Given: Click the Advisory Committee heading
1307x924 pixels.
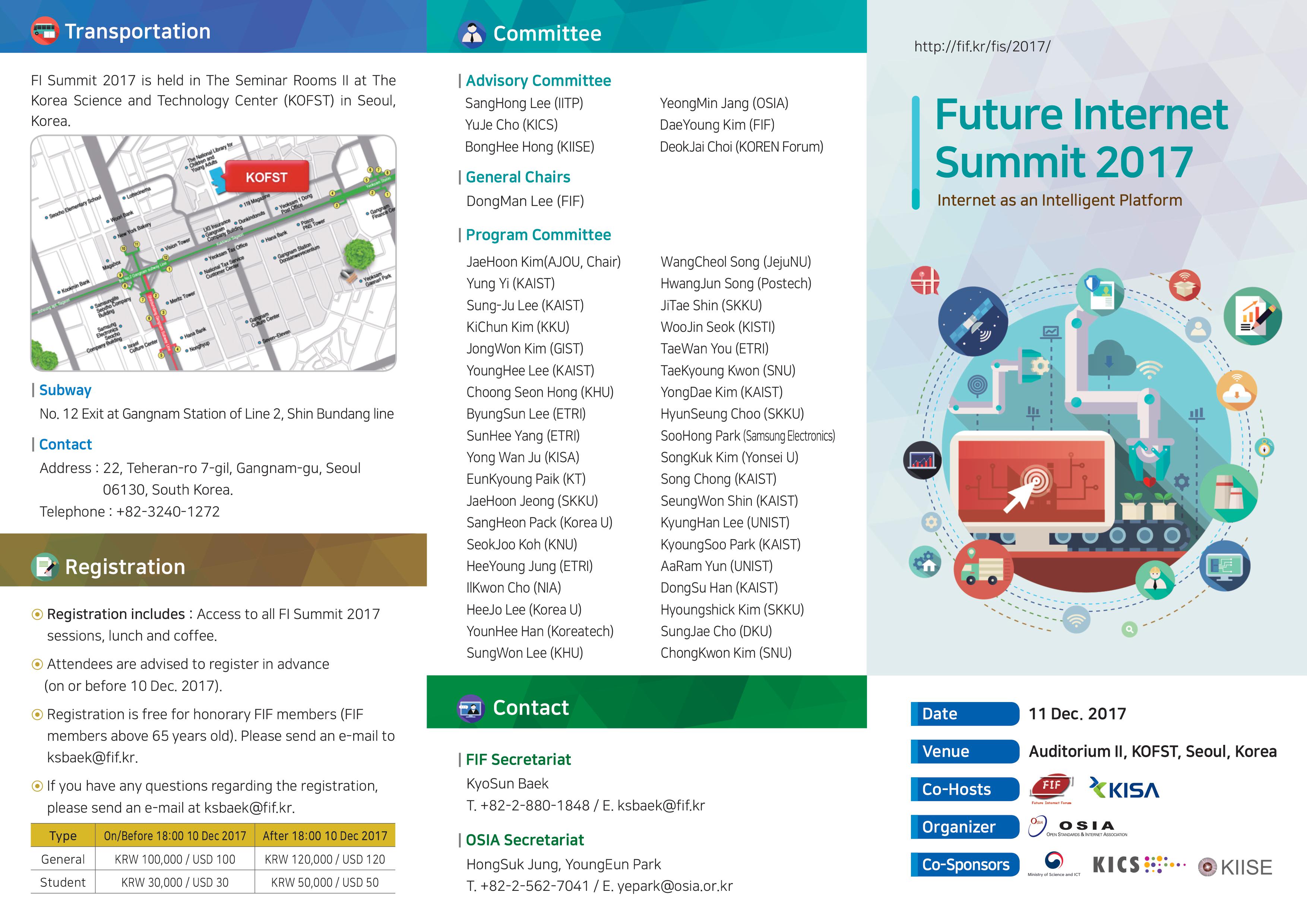Looking at the screenshot, I should pos(538,81).
